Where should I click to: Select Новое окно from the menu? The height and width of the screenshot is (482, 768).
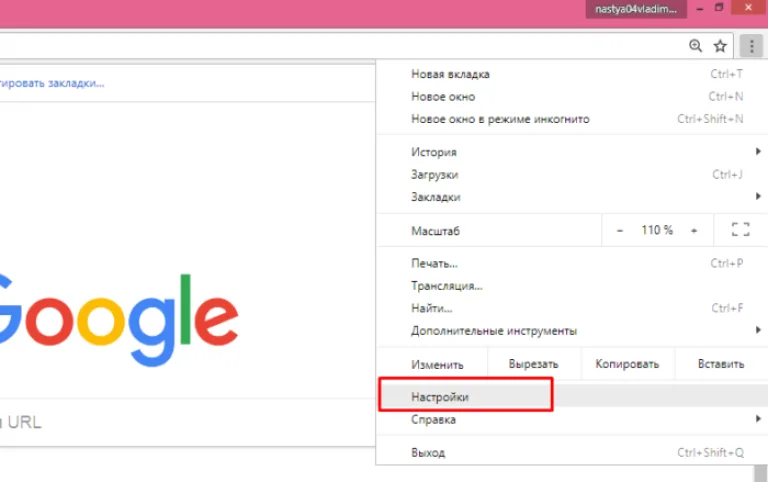[x=572, y=96]
